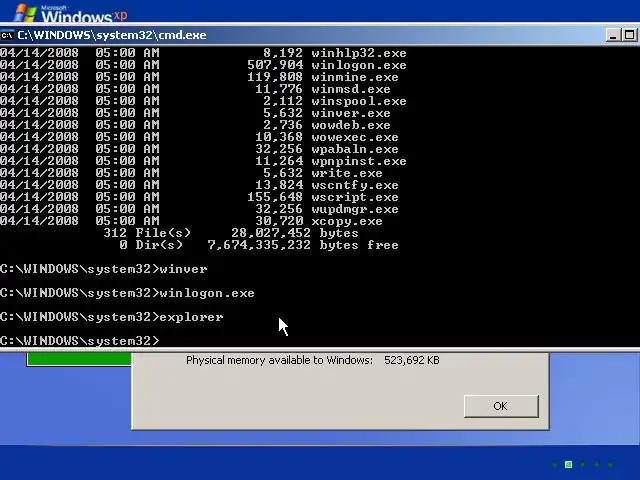The image size is (640, 480).
Task: Select the wupdmgr.exe listing entry
Action: (x=199, y=209)
